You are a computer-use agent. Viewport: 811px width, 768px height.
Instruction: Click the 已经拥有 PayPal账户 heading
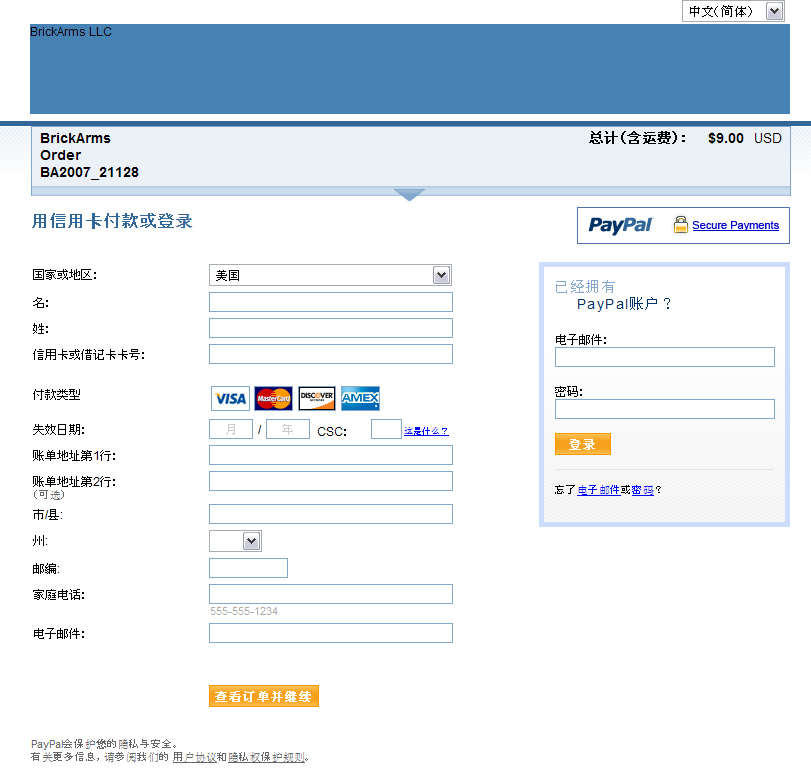[x=613, y=295]
